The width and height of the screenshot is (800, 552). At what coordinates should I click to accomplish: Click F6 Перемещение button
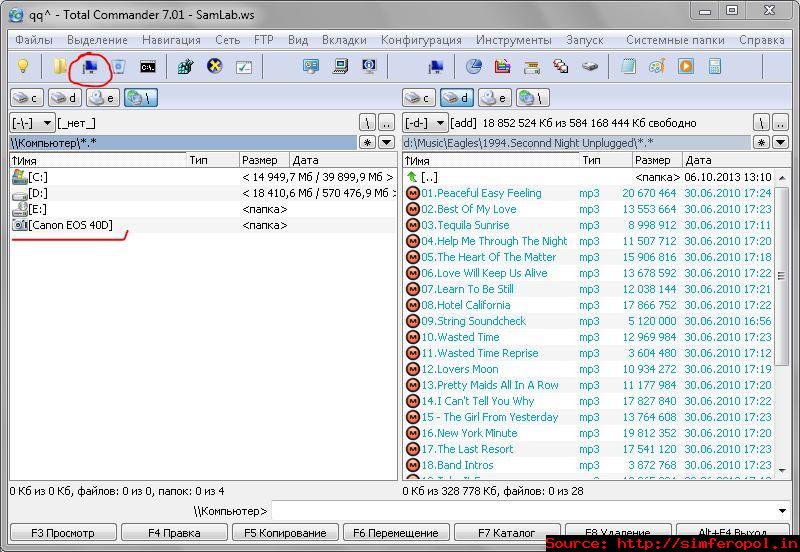pyautogui.click(x=396, y=533)
